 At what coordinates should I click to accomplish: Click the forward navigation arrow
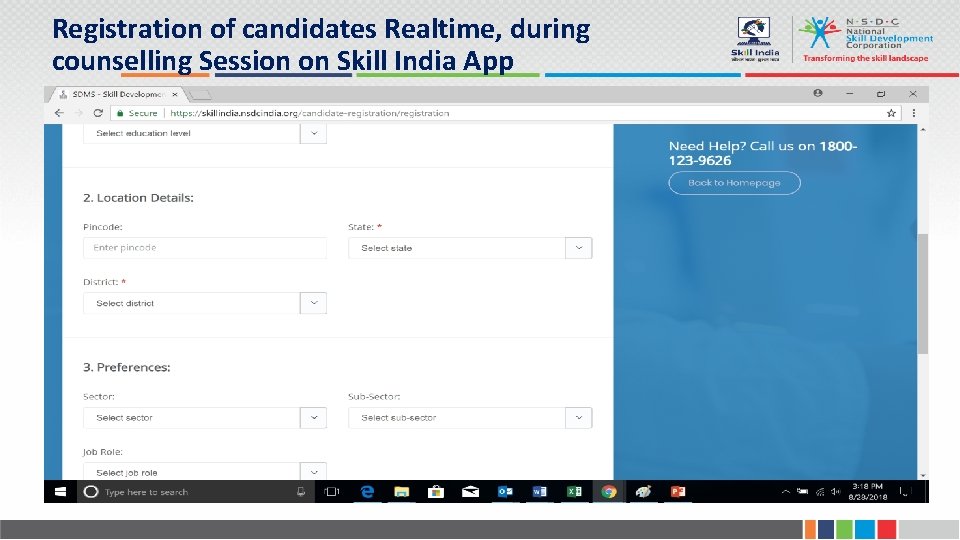pyautogui.click(x=78, y=113)
